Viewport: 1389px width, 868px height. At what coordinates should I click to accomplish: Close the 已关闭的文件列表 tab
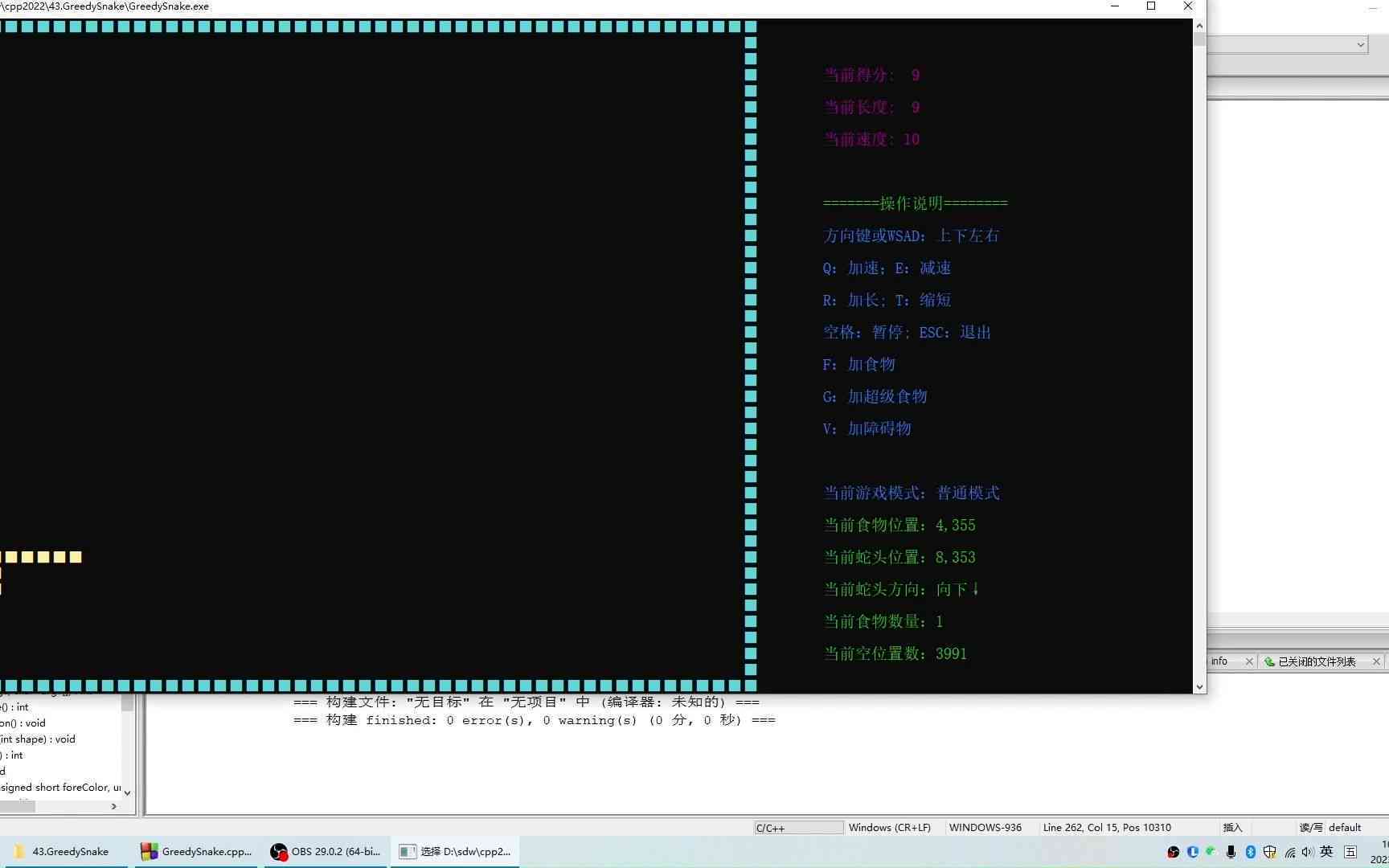[x=1376, y=661]
